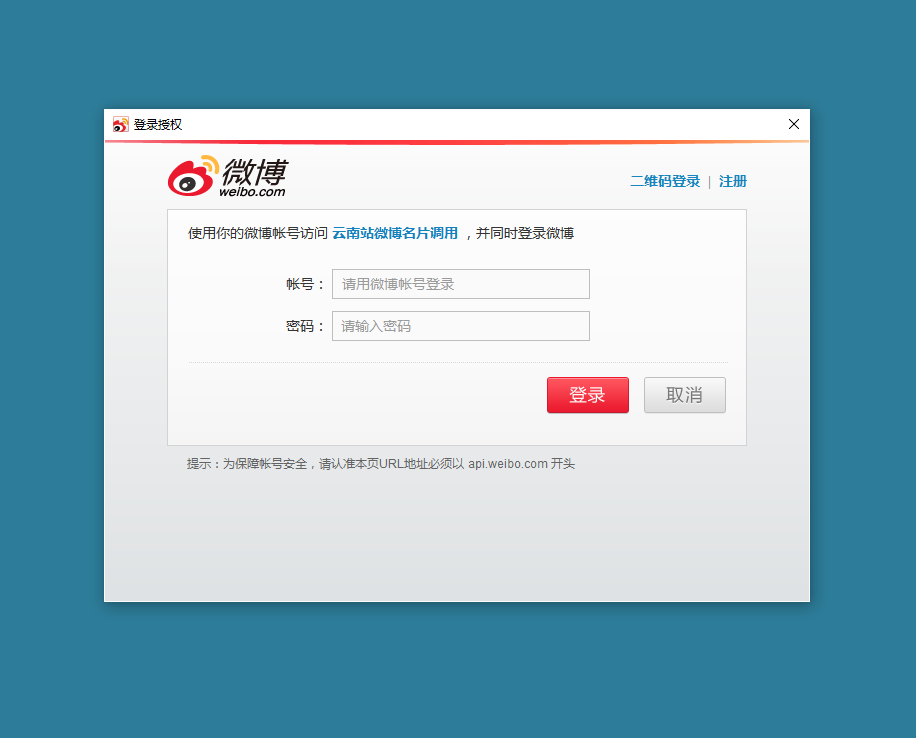The height and width of the screenshot is (738, 916).
Task: Open the 云南站微博名片调用 app link
Action: 395,233
